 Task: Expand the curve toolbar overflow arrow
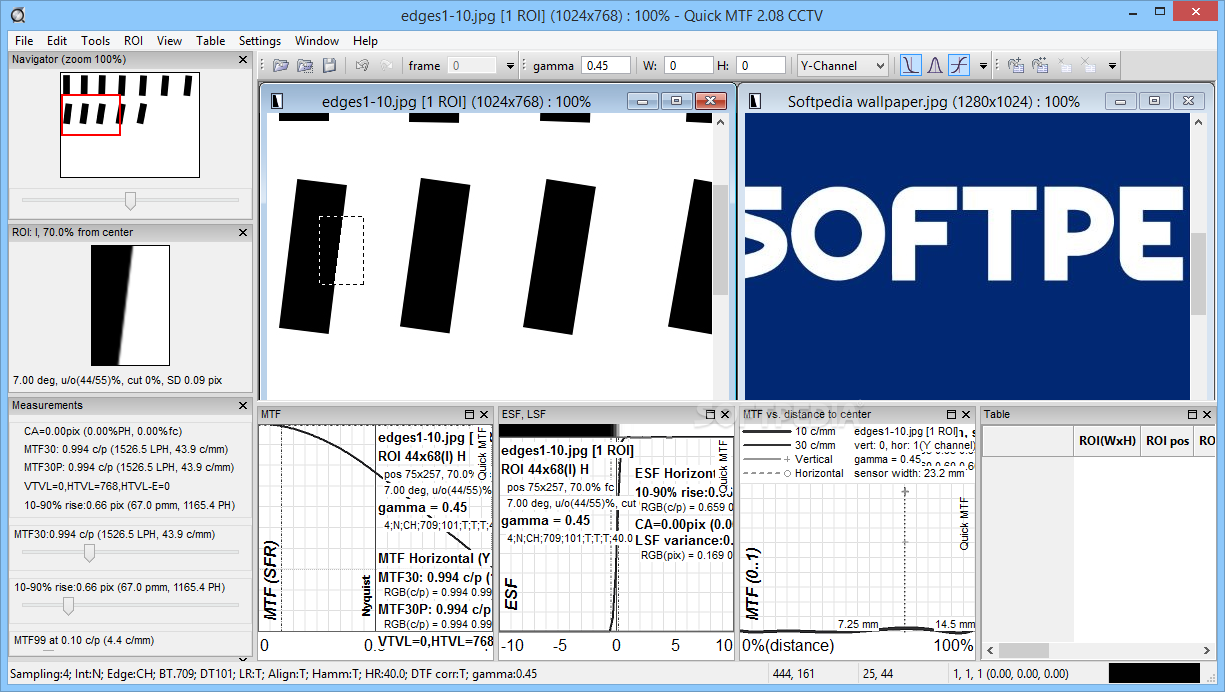point(983,66)
